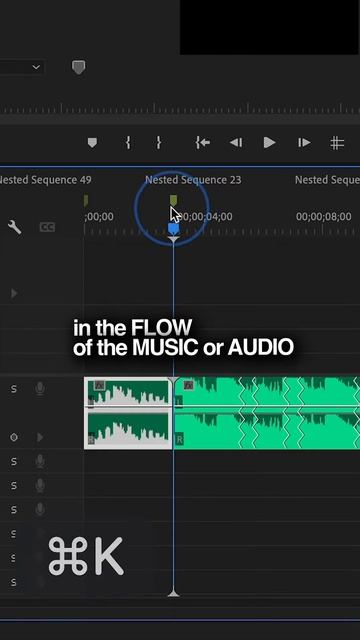This screenshot has height=640, width=360.
Task: Select the green marker above the playhead
Action: (x=173, y=200)
